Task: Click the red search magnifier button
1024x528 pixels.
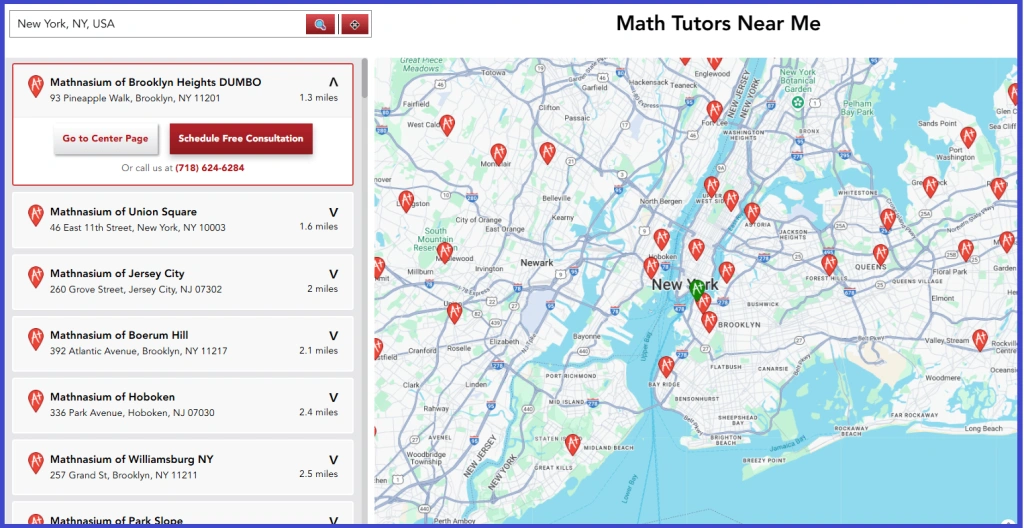Action: pyautogui.click(x=320, y=24)
